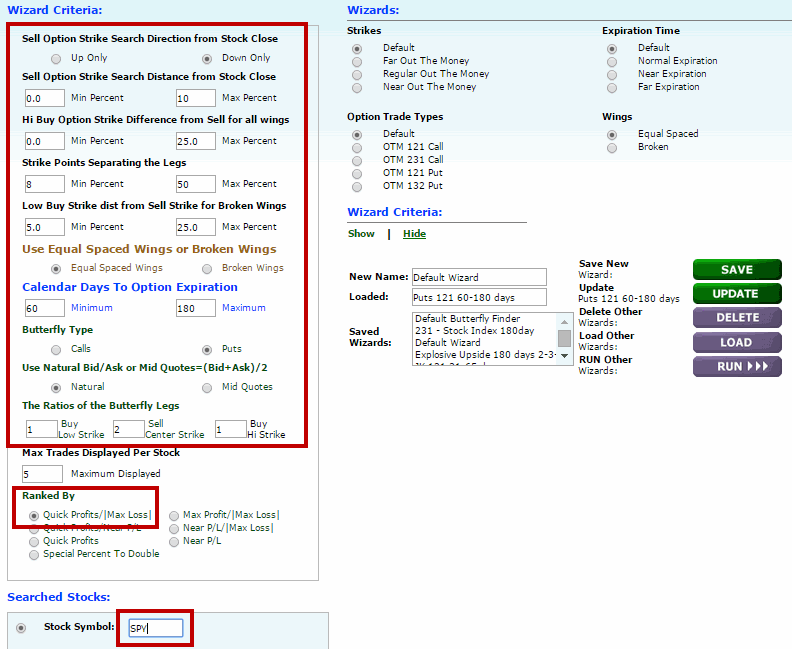Click the Loaded wizard name field
Viewport: 792px width, 649px height.
479,297
